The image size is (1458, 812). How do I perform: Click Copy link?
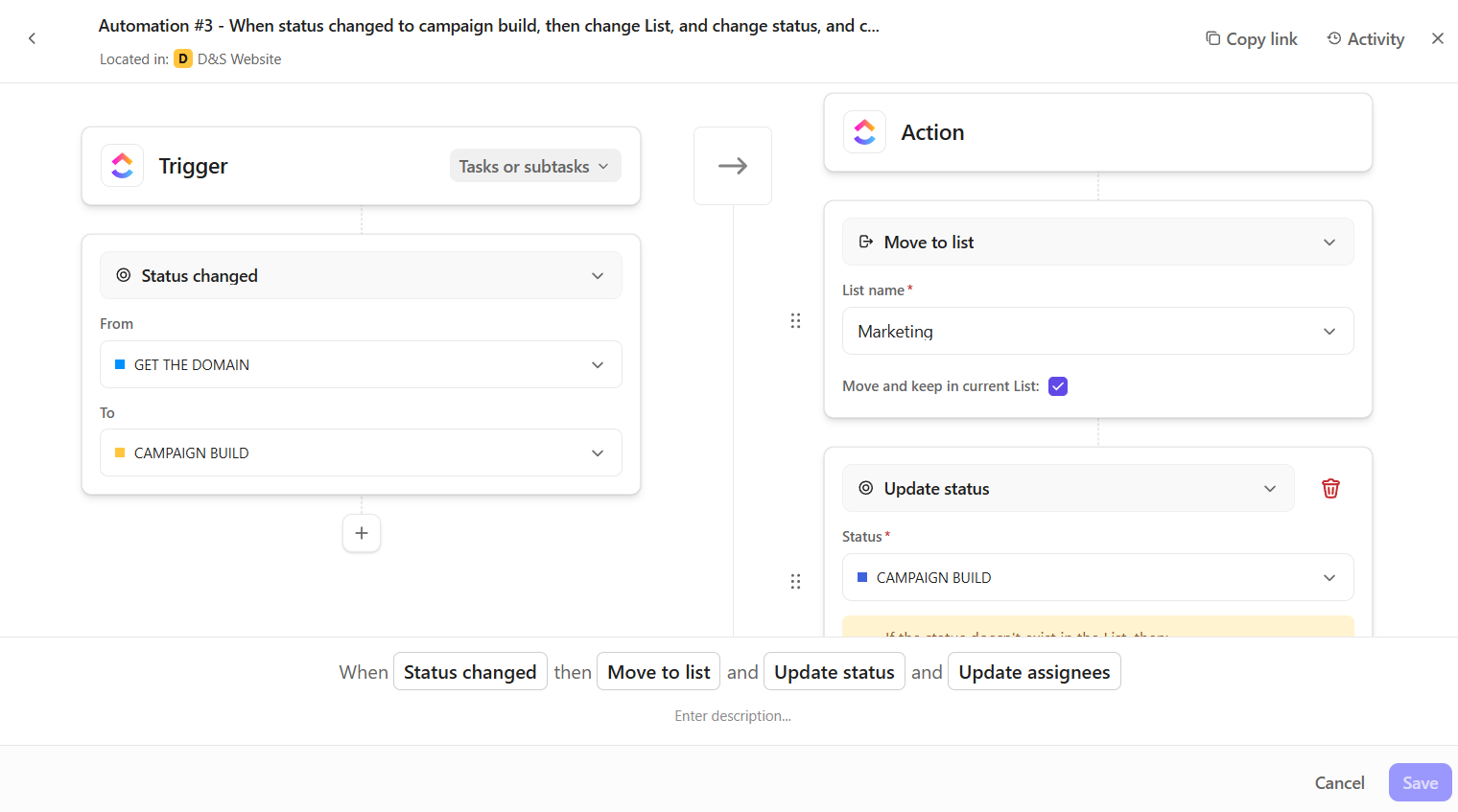(x=1252, y=38)
